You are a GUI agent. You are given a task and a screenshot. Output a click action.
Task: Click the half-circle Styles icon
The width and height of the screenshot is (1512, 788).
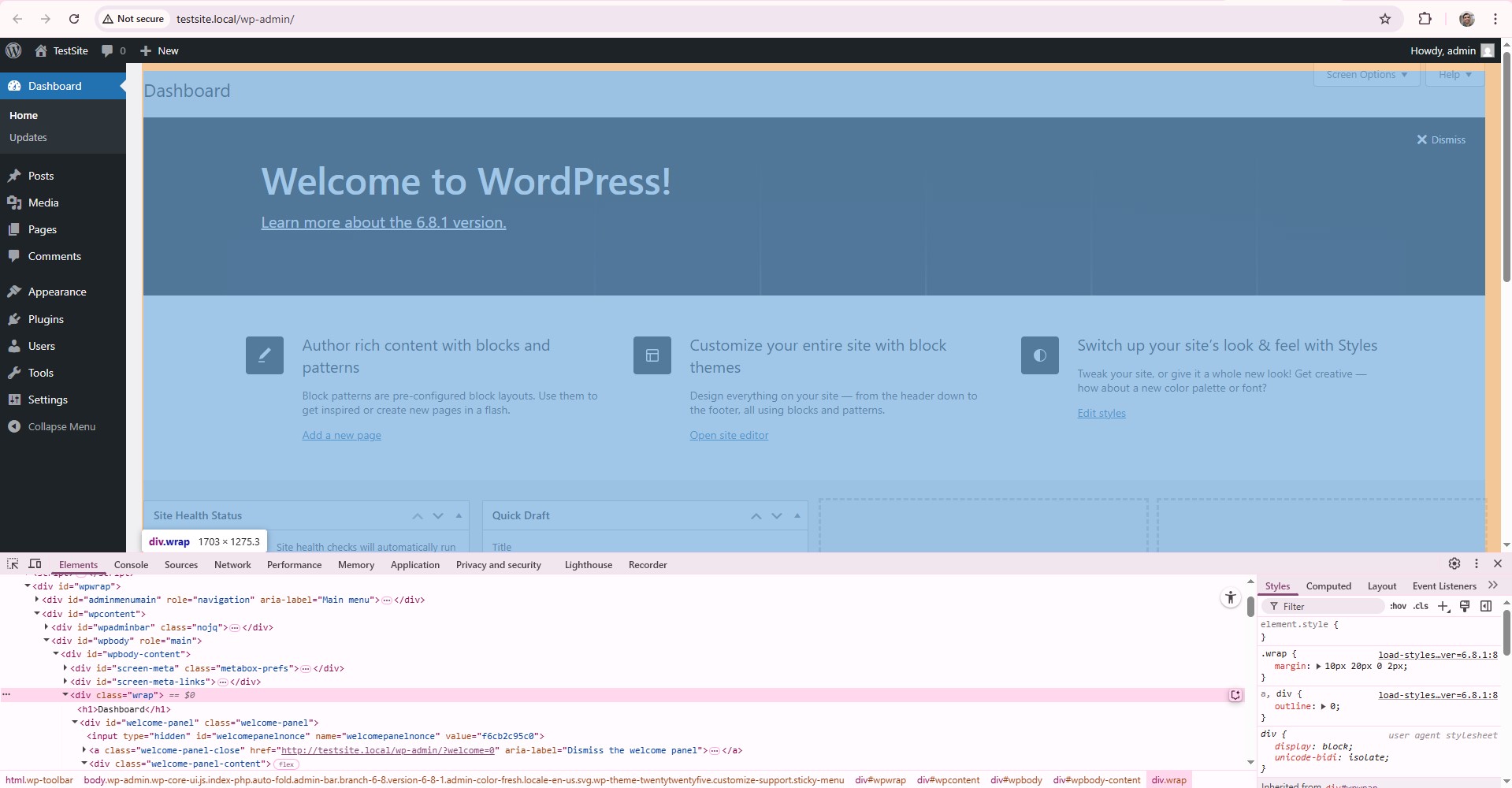1040,355
